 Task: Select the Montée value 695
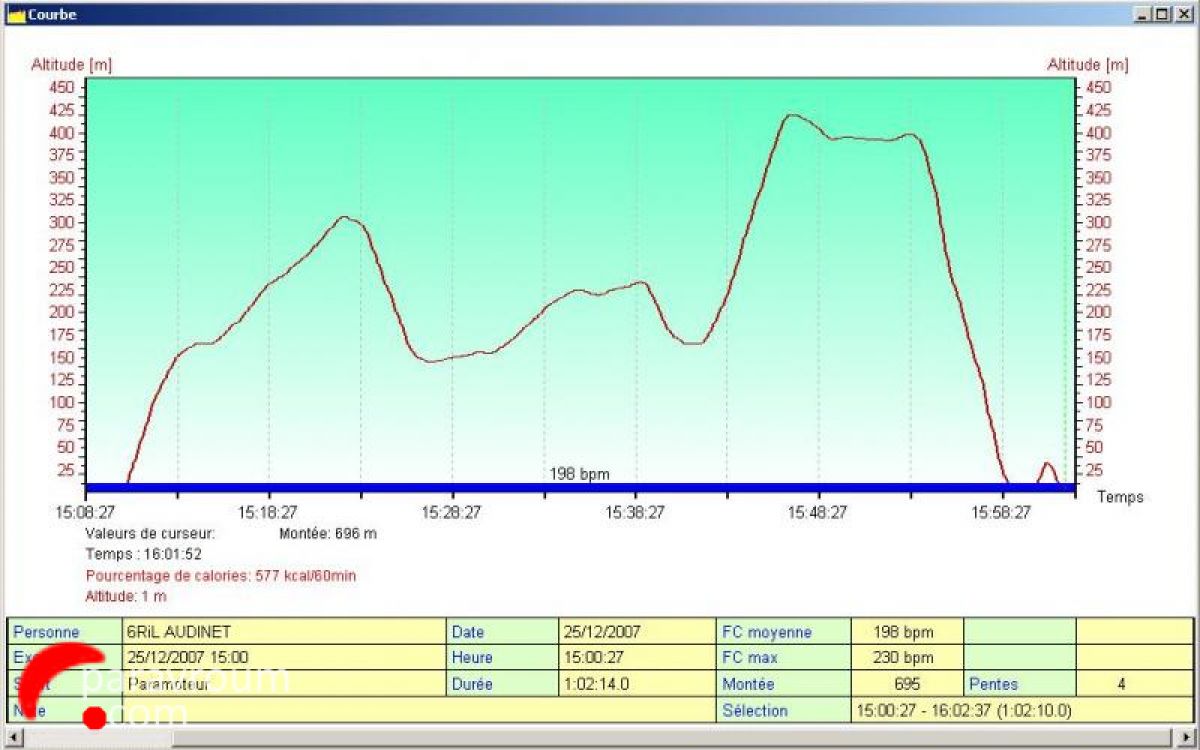[x=906, y=684]
